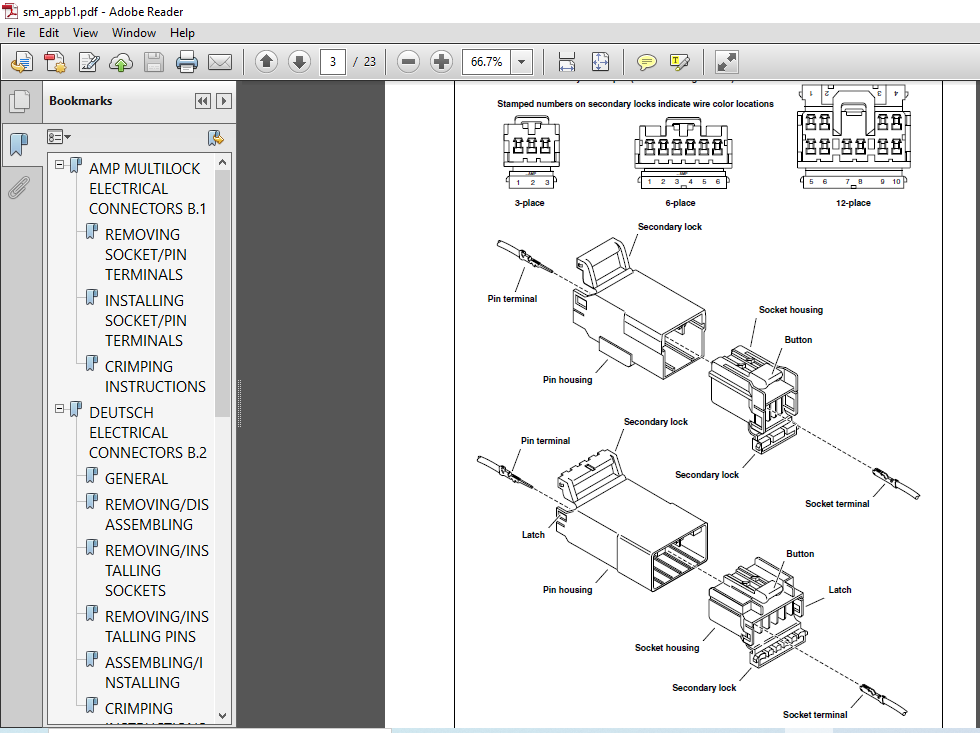
Task: Open the Edit menu
Action: pyautogui.click(x=49, y=32)
